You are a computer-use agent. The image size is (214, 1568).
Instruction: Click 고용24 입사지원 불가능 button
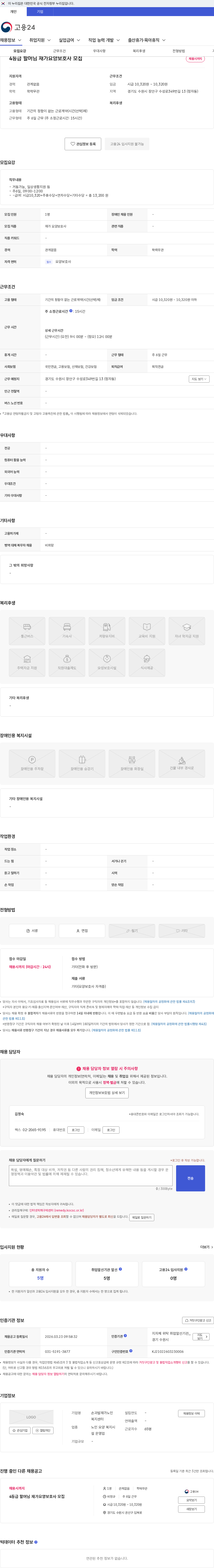click(x=127, y=144)
